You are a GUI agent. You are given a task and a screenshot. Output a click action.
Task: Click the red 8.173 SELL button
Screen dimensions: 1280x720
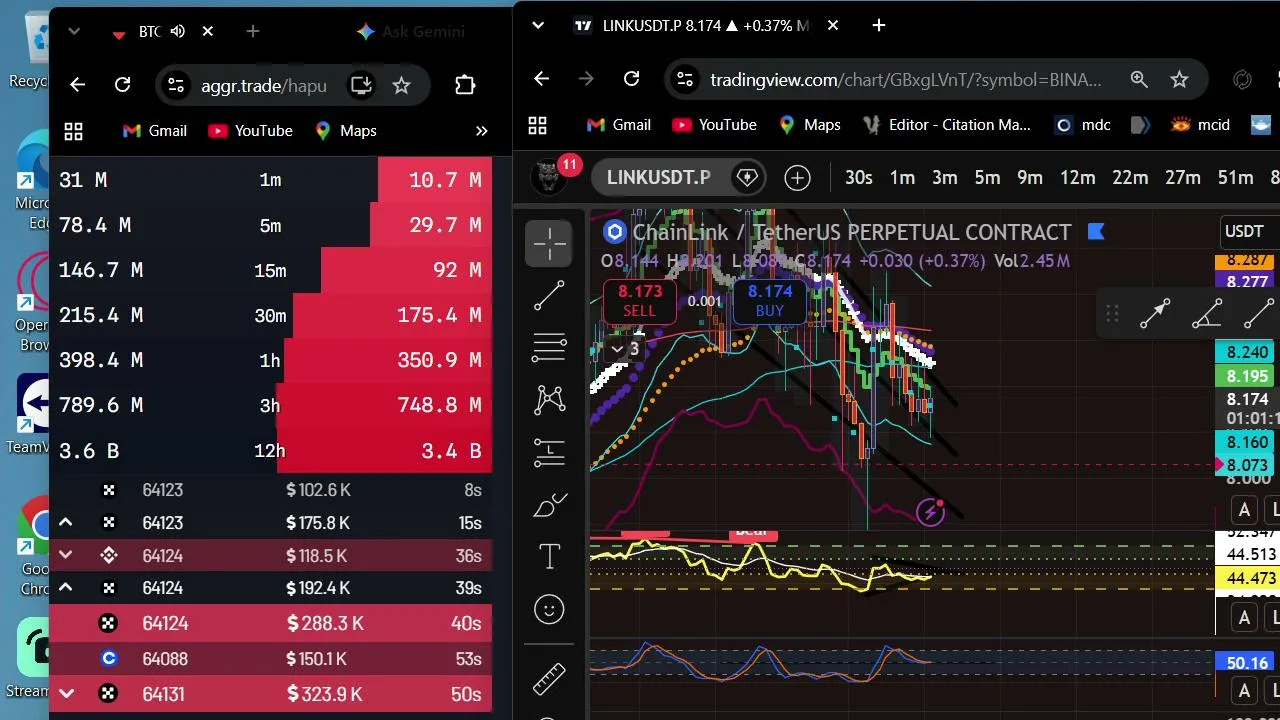(x=640, y=300)
